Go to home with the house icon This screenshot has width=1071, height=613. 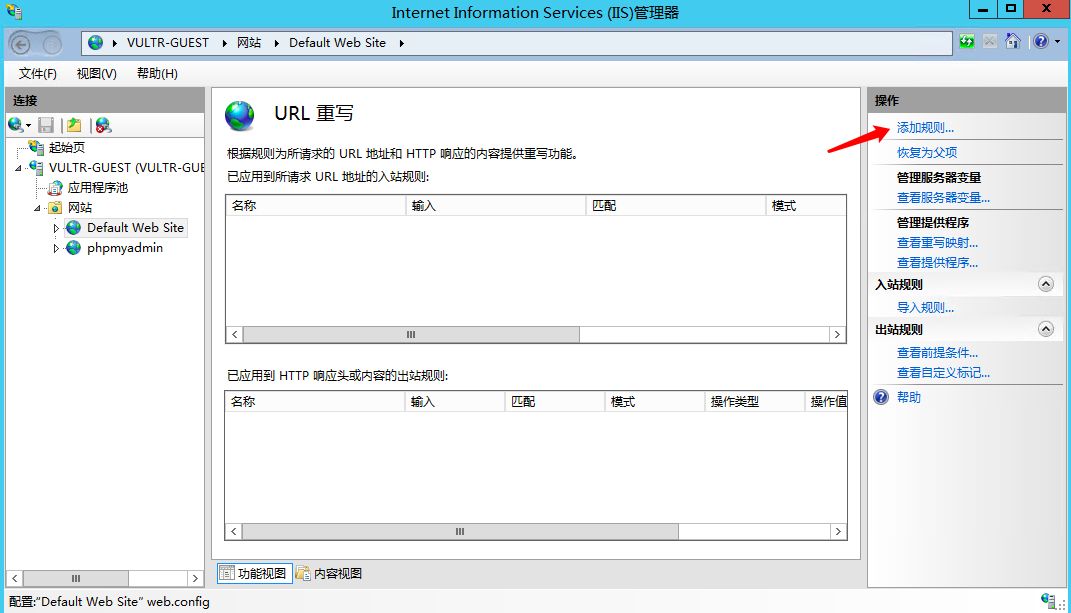[1013, 42]
